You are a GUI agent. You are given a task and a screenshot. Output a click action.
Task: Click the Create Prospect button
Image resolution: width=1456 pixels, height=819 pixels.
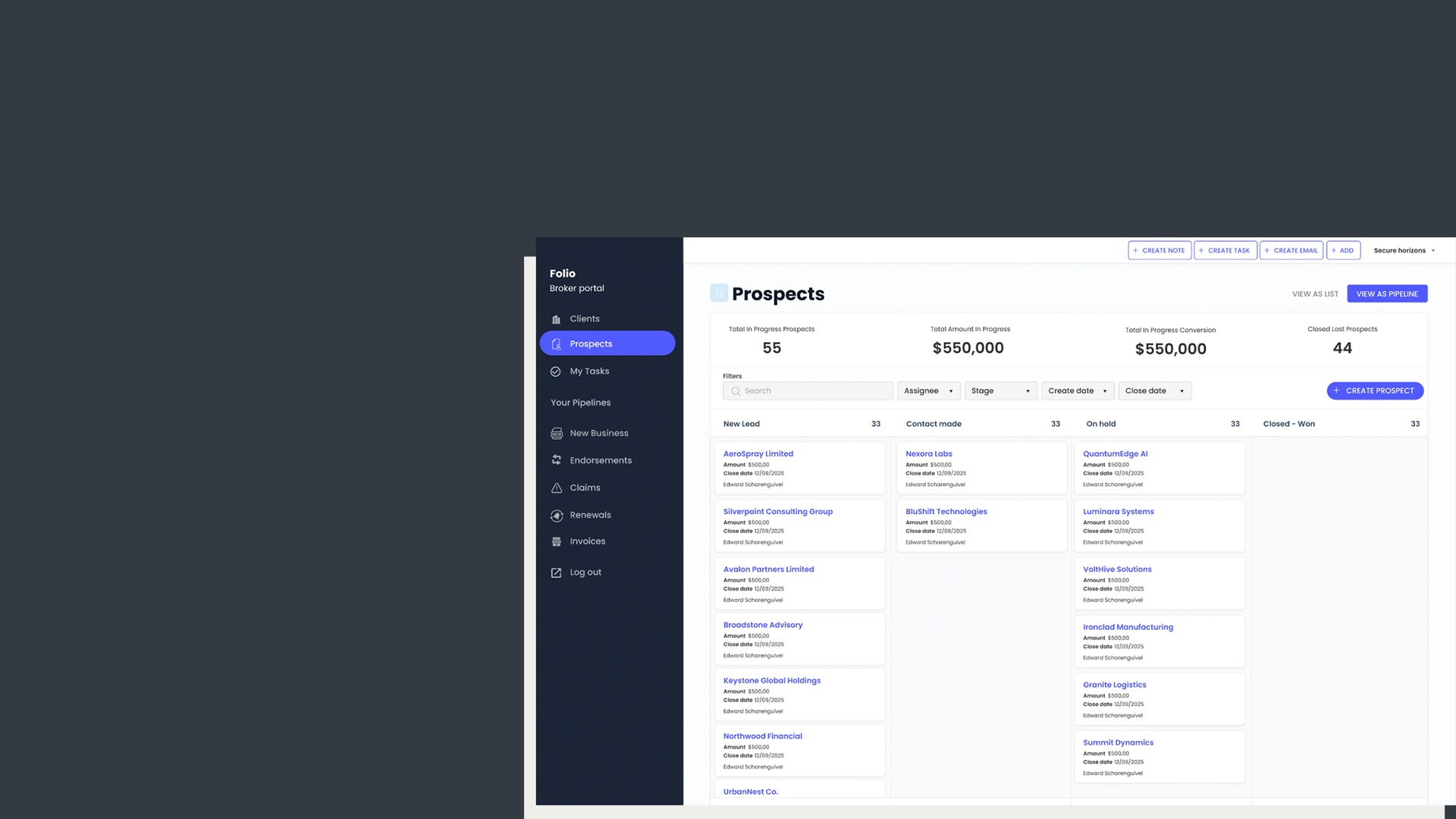tap(1374, 391)
